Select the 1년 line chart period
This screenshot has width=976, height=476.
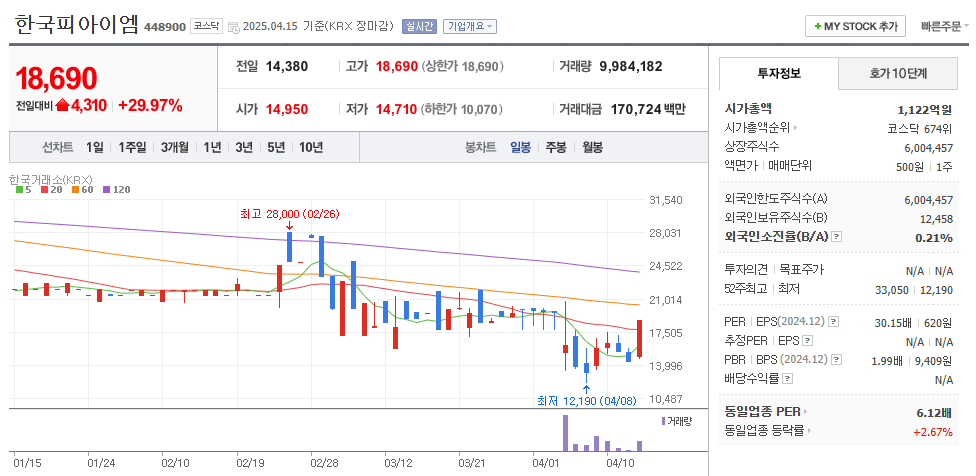tap(212, 147)
